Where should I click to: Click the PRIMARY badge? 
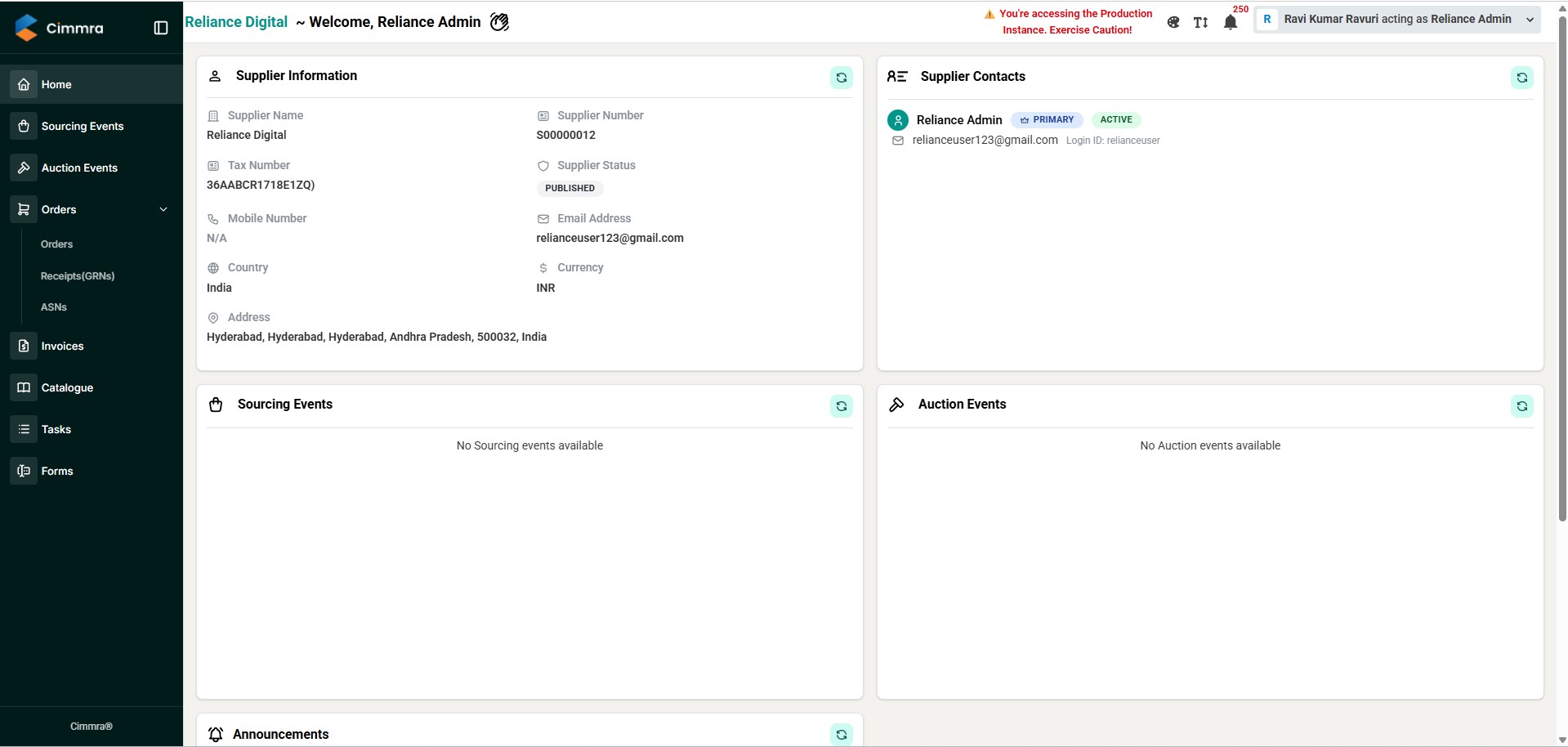(x=1047, y=120)
